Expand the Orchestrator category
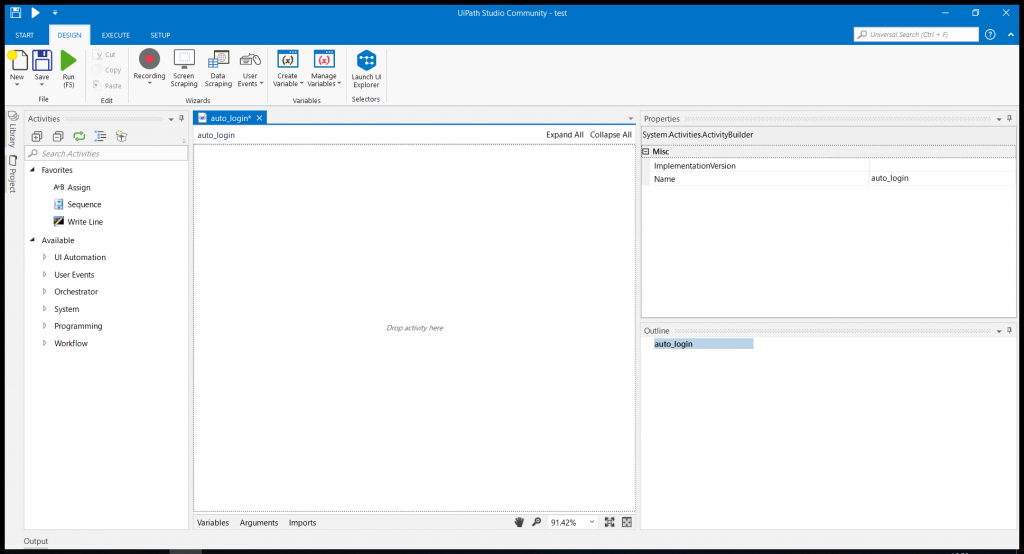This screenshot has width=1024, height=554. [44, 291]
